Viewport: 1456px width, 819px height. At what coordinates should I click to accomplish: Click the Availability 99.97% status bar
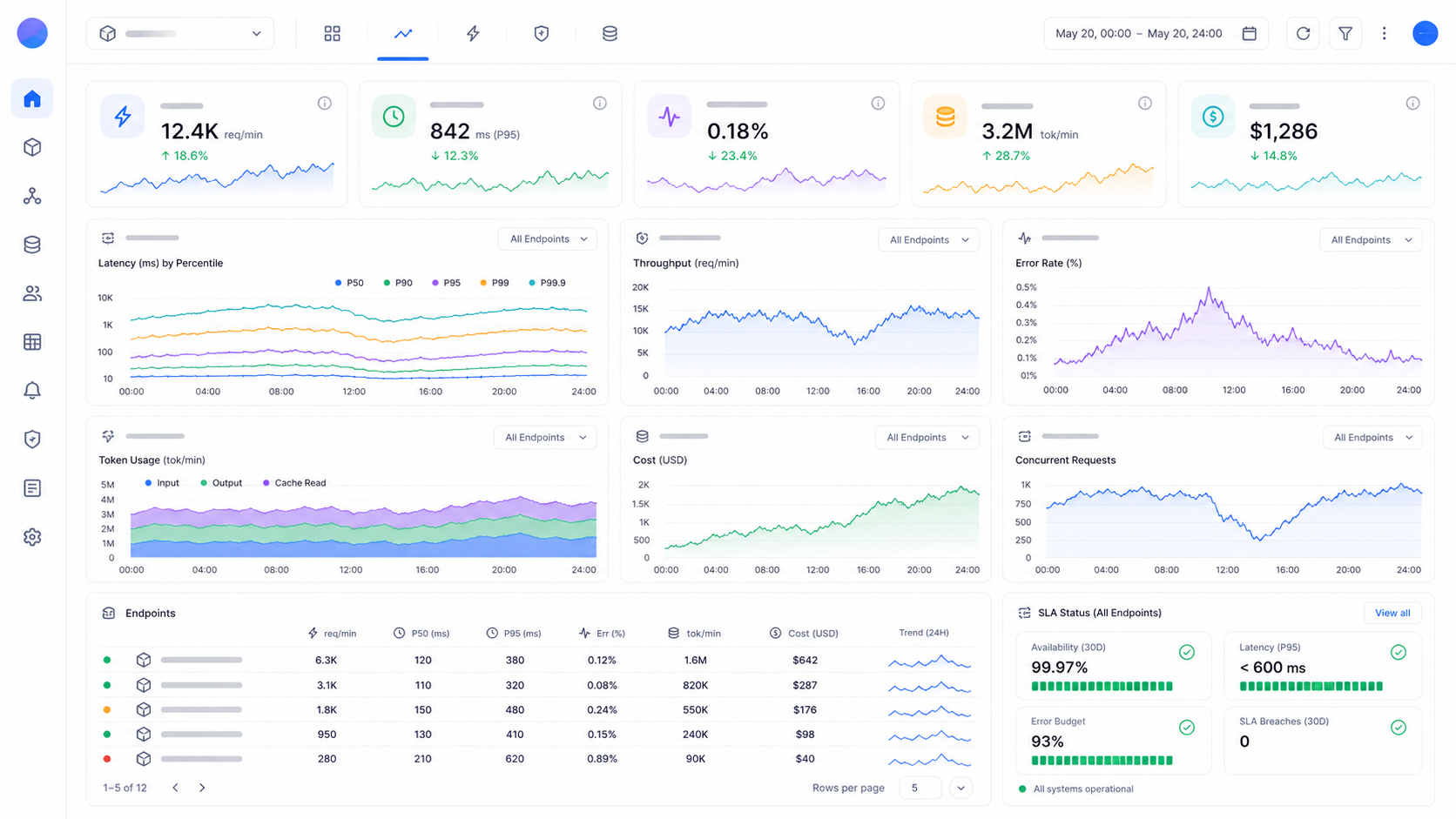click(1102, 686)
